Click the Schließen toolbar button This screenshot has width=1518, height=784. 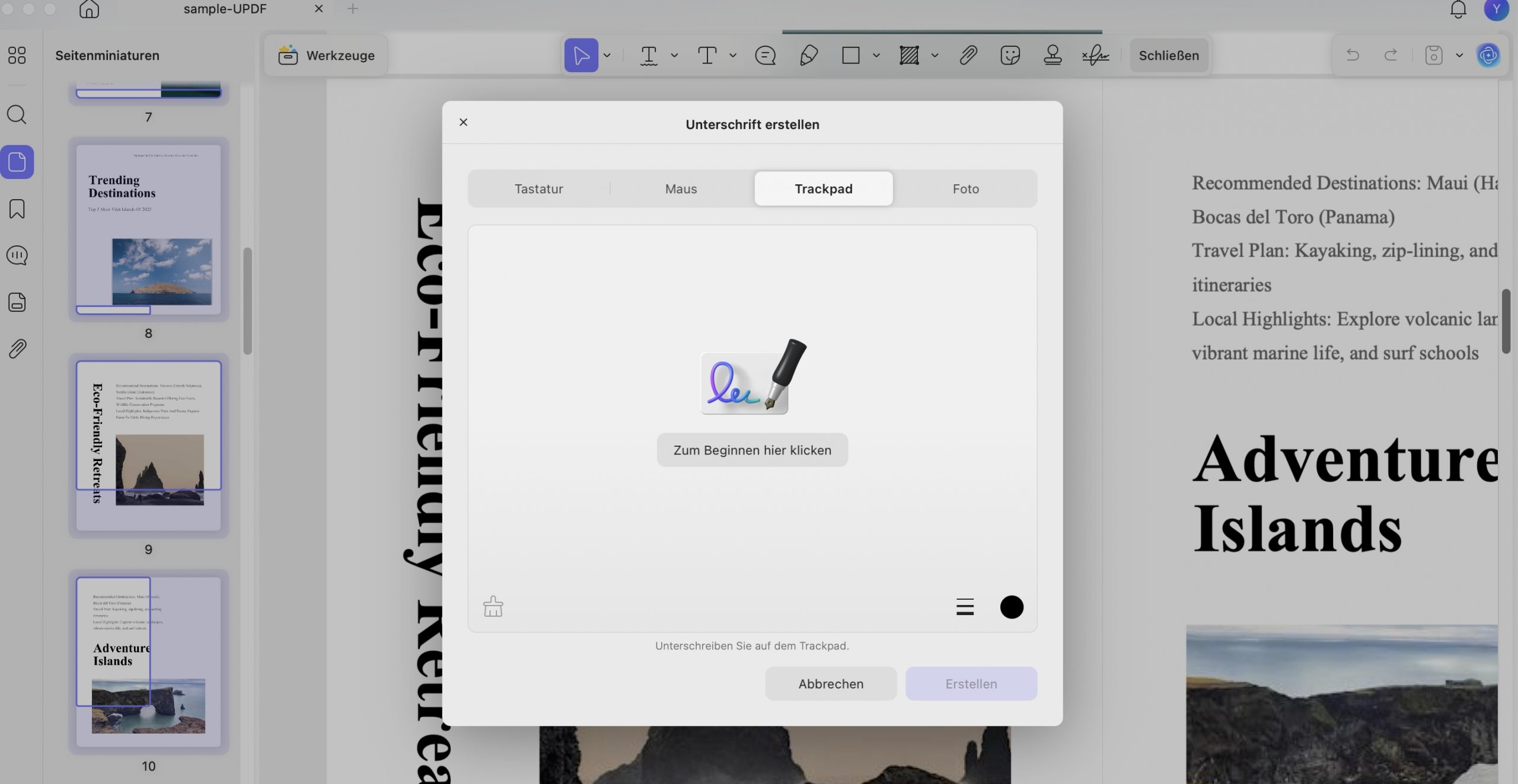coord(1169,55)
